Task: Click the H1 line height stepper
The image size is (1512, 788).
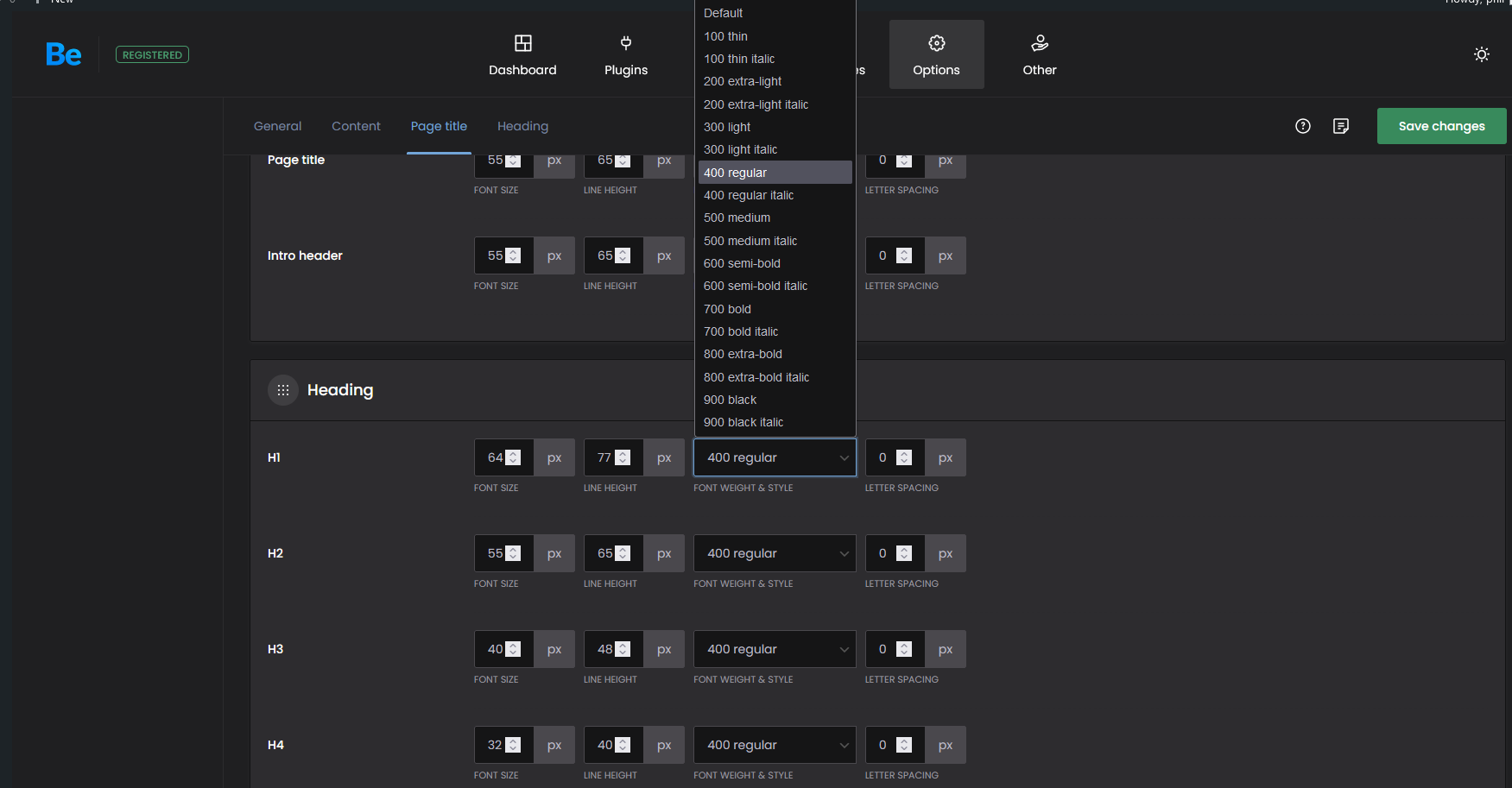Action: click(623, 457)
